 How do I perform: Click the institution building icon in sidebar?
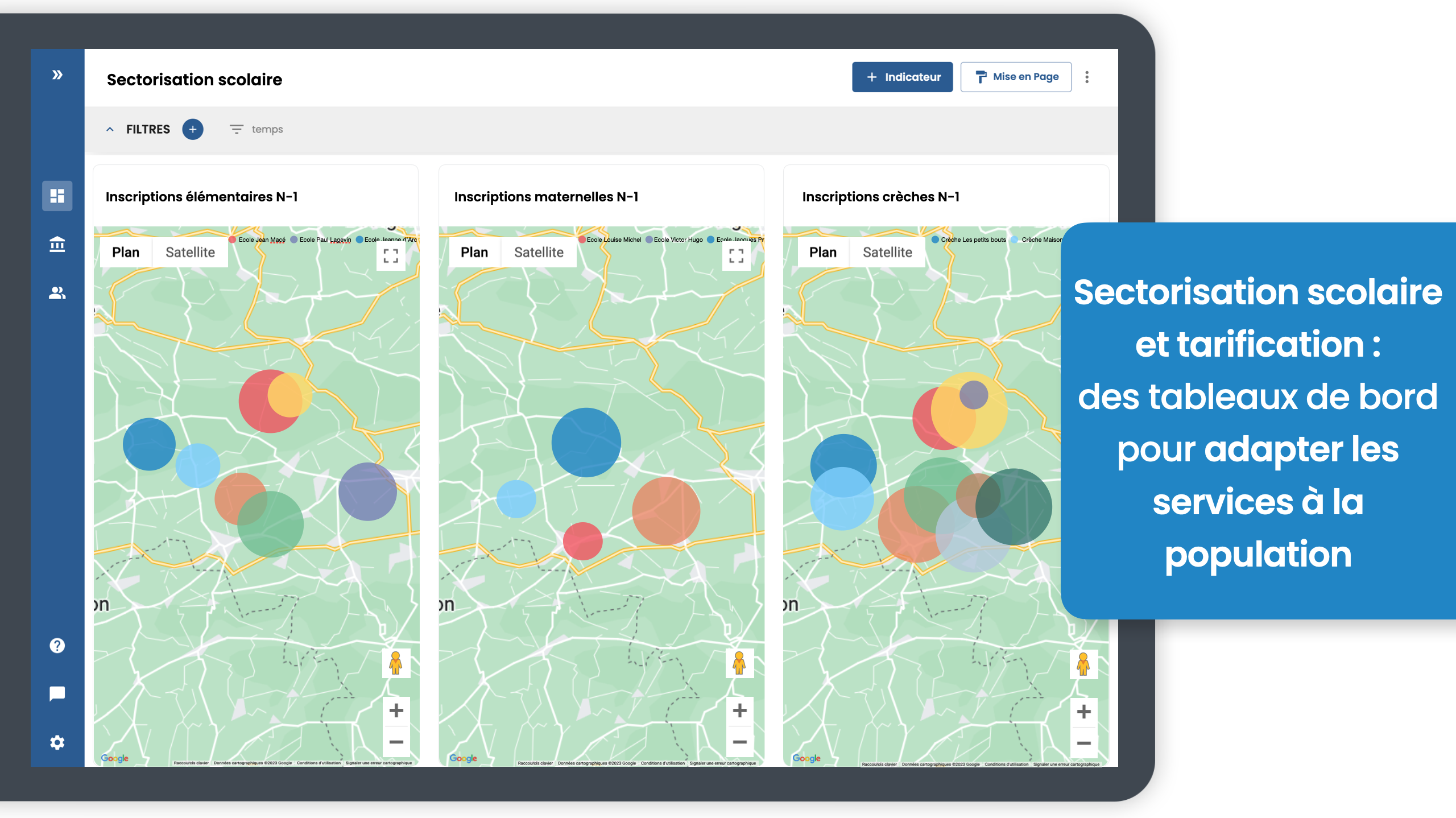click(57, 244)
